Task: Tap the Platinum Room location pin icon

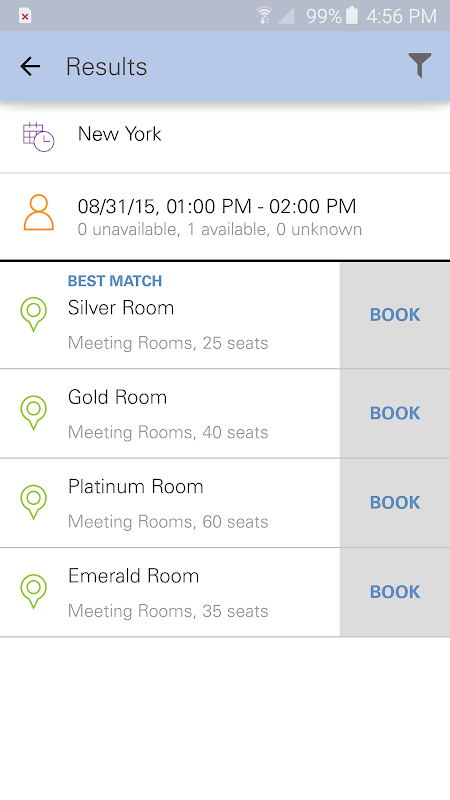Action: [34, 502]
